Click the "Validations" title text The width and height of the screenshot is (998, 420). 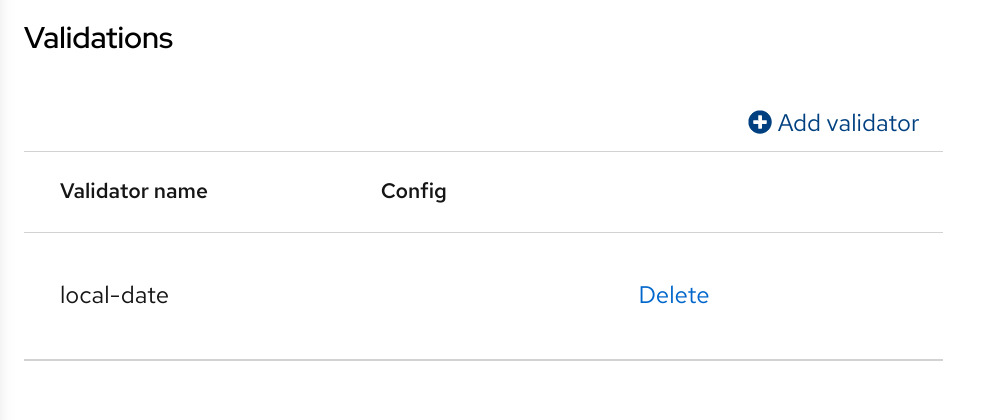pyautogui.click(x=98, y=38)
